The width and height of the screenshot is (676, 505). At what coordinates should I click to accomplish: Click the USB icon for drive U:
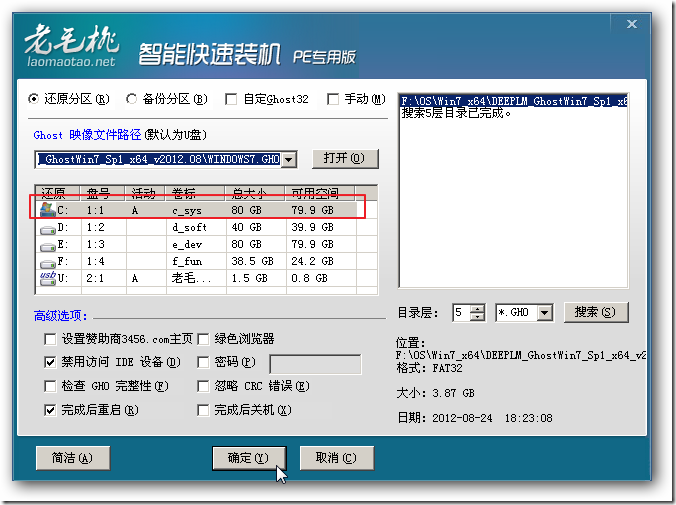pos(47,278)
